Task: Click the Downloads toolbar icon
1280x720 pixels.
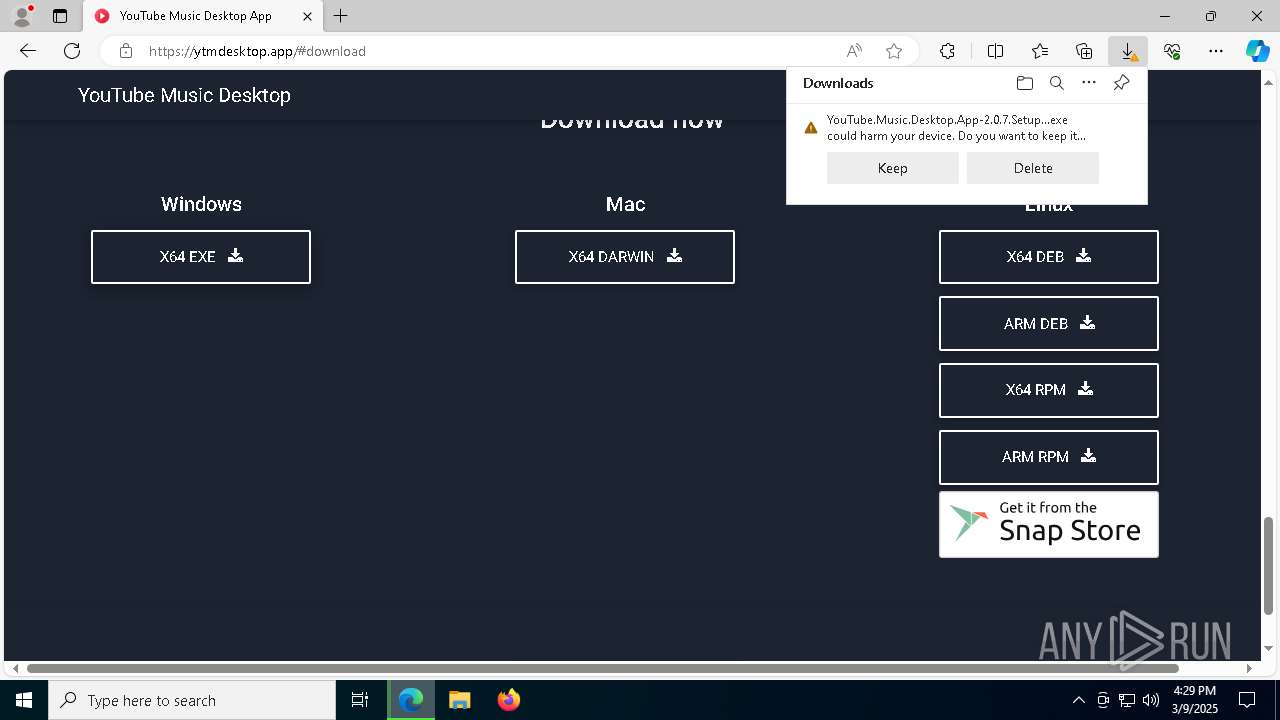Action: (x=1128, y=51)
